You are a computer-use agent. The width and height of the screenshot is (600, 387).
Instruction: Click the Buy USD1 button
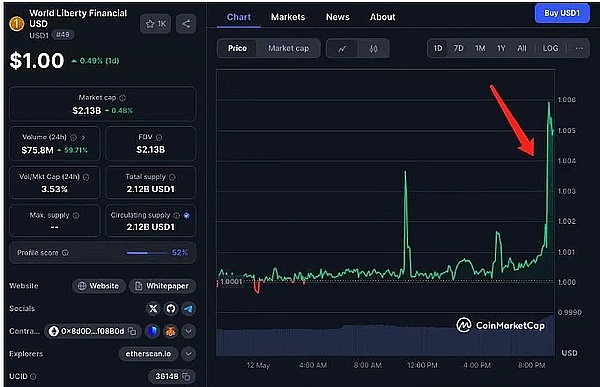[x=562, y=13]
